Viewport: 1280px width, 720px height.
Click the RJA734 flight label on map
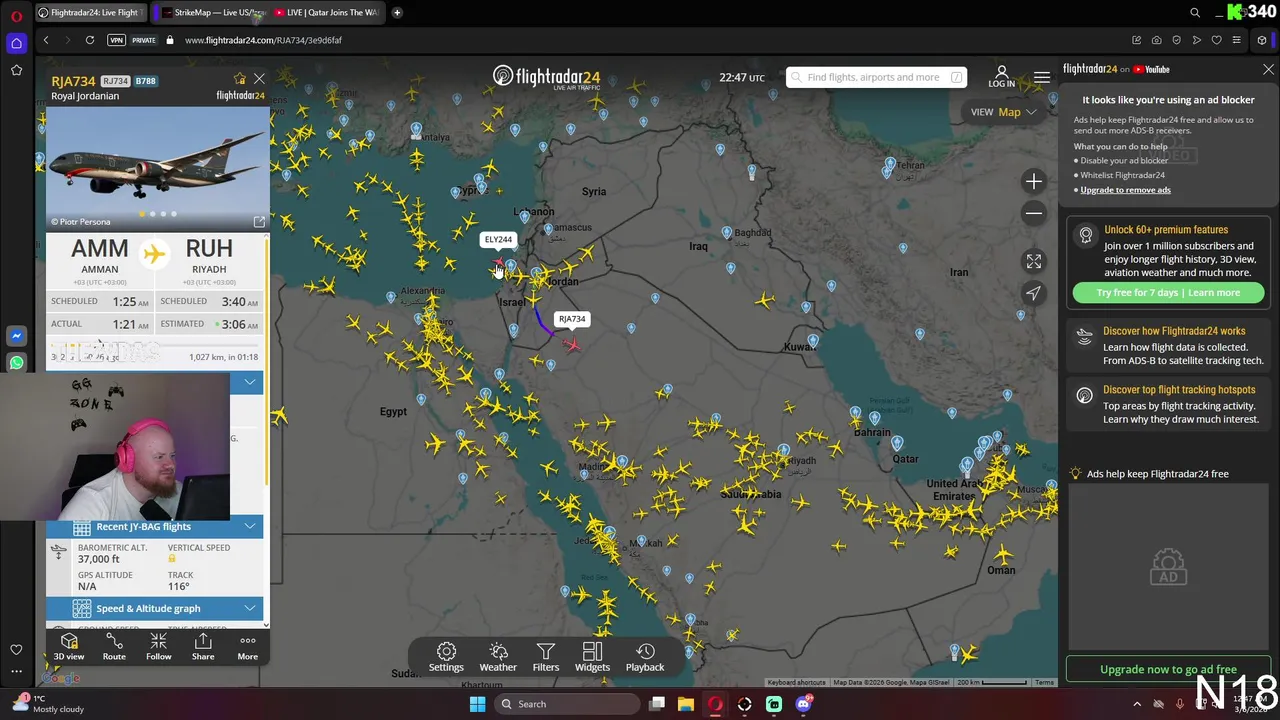coord(572,319)
